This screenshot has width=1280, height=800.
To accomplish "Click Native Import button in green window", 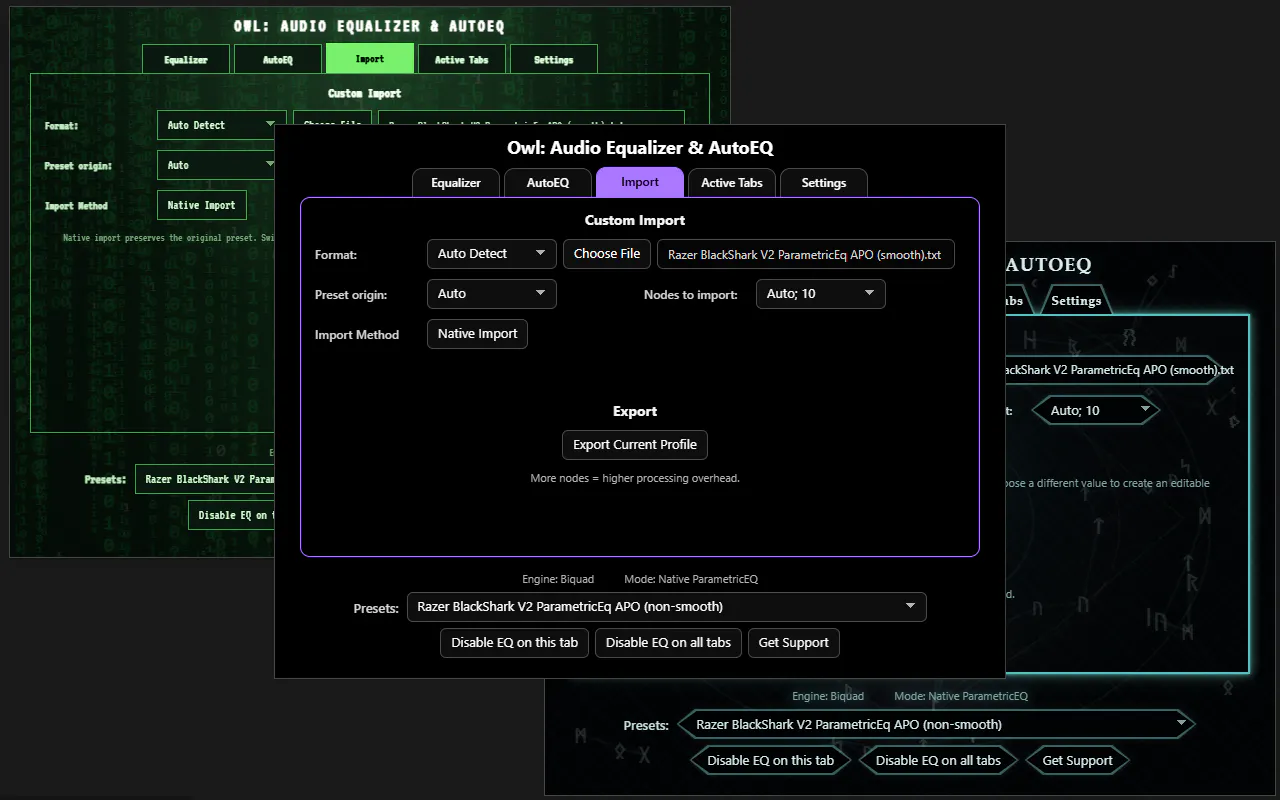I will (x=202, y=205).
